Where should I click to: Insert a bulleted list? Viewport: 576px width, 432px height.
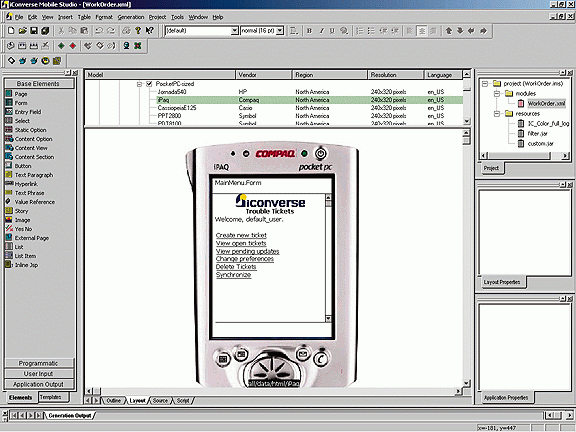click(x=371, y=31)
